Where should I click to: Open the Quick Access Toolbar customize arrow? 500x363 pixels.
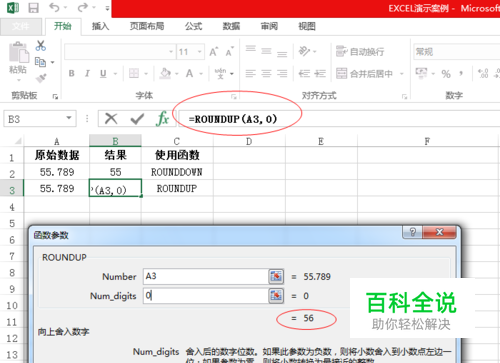click(x=107, y=8)
